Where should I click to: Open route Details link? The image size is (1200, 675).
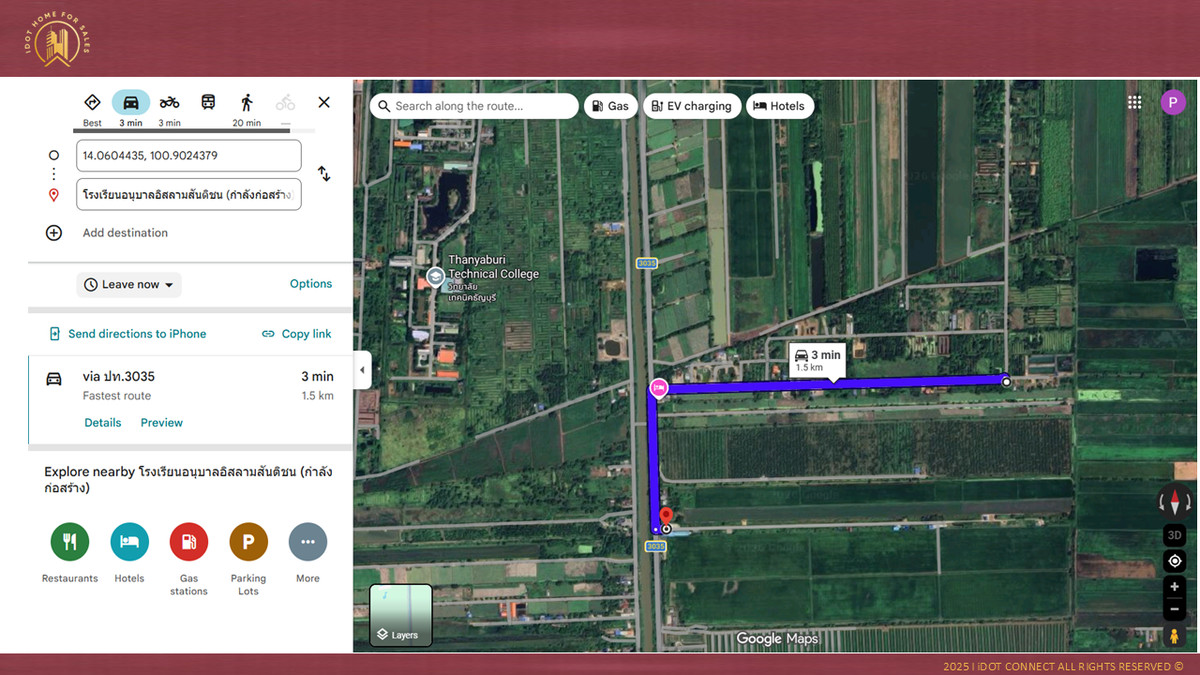tap(102, 423)
